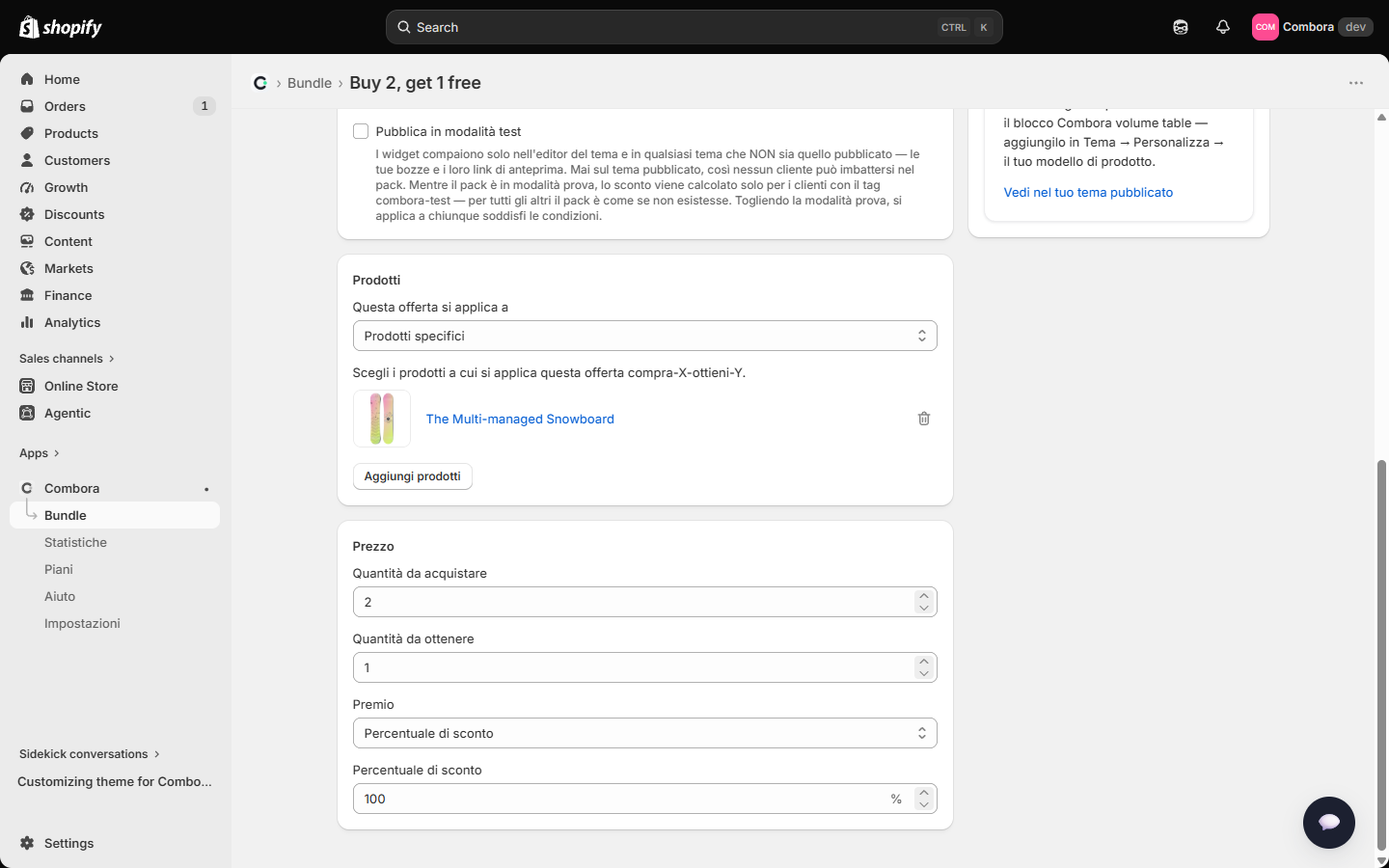This screenshot has height=868, width=1389.
Task: Open the notifications bell icon
Action: tap(1223, 27)
